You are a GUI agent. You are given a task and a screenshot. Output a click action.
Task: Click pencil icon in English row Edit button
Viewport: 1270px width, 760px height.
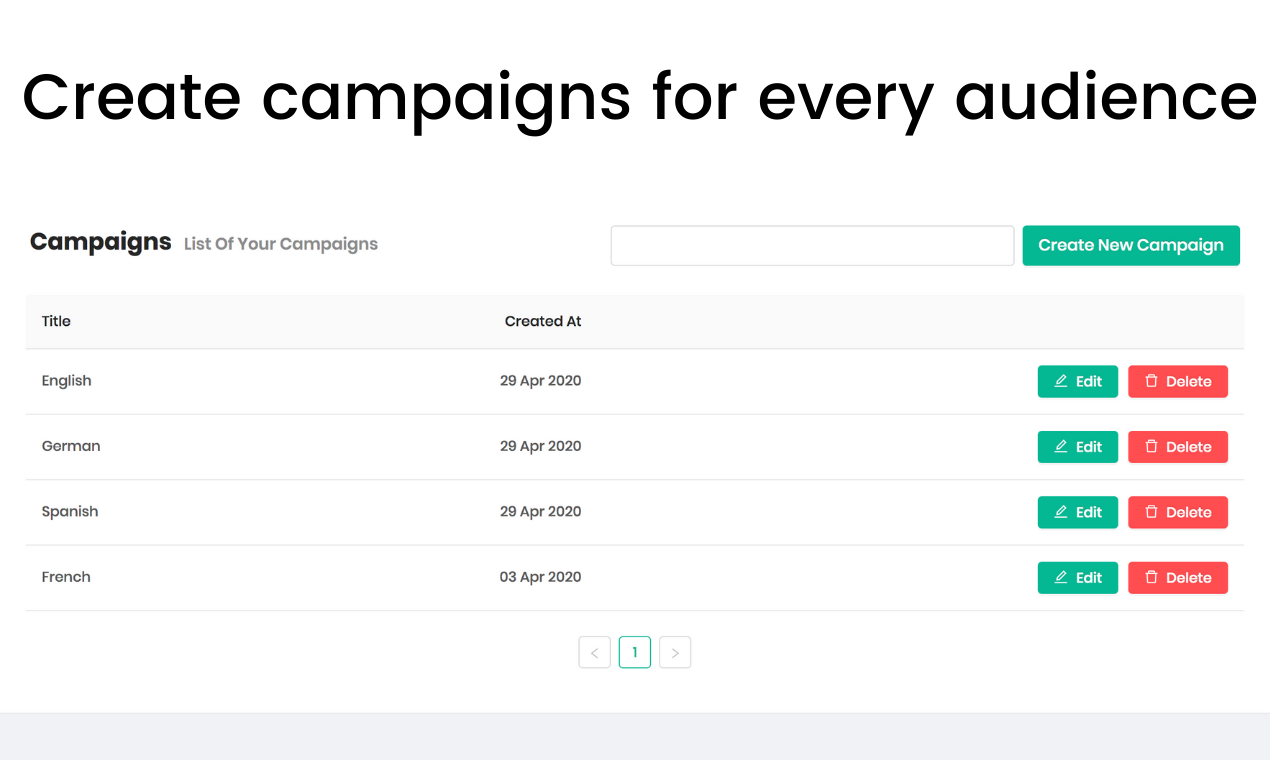click(x=1061, y=382)
